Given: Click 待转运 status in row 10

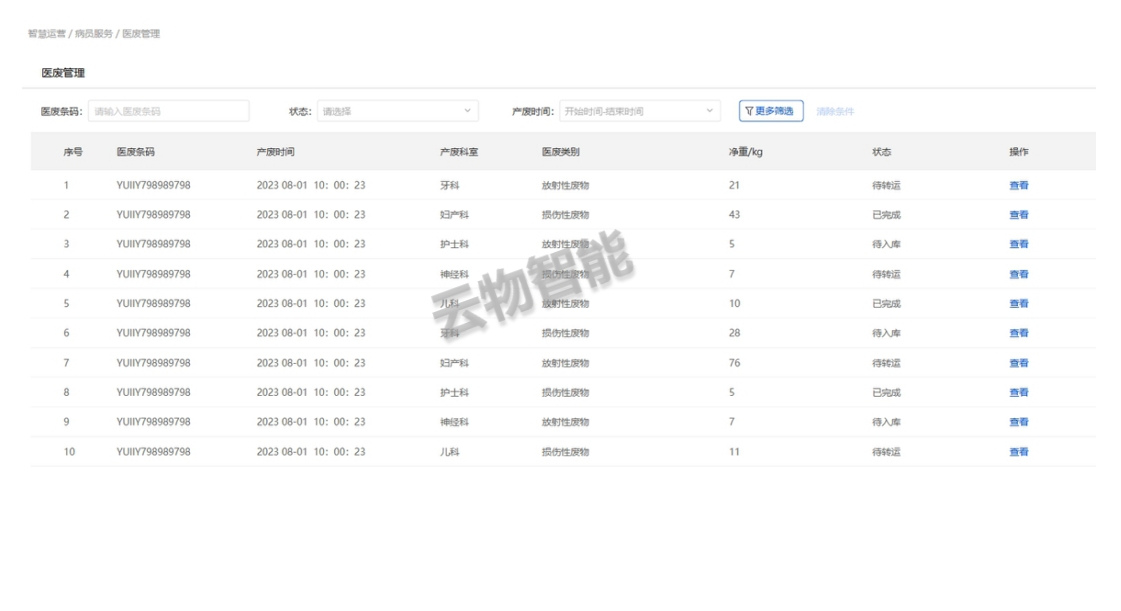Looking at the screenshot, I should pos(887,452).
